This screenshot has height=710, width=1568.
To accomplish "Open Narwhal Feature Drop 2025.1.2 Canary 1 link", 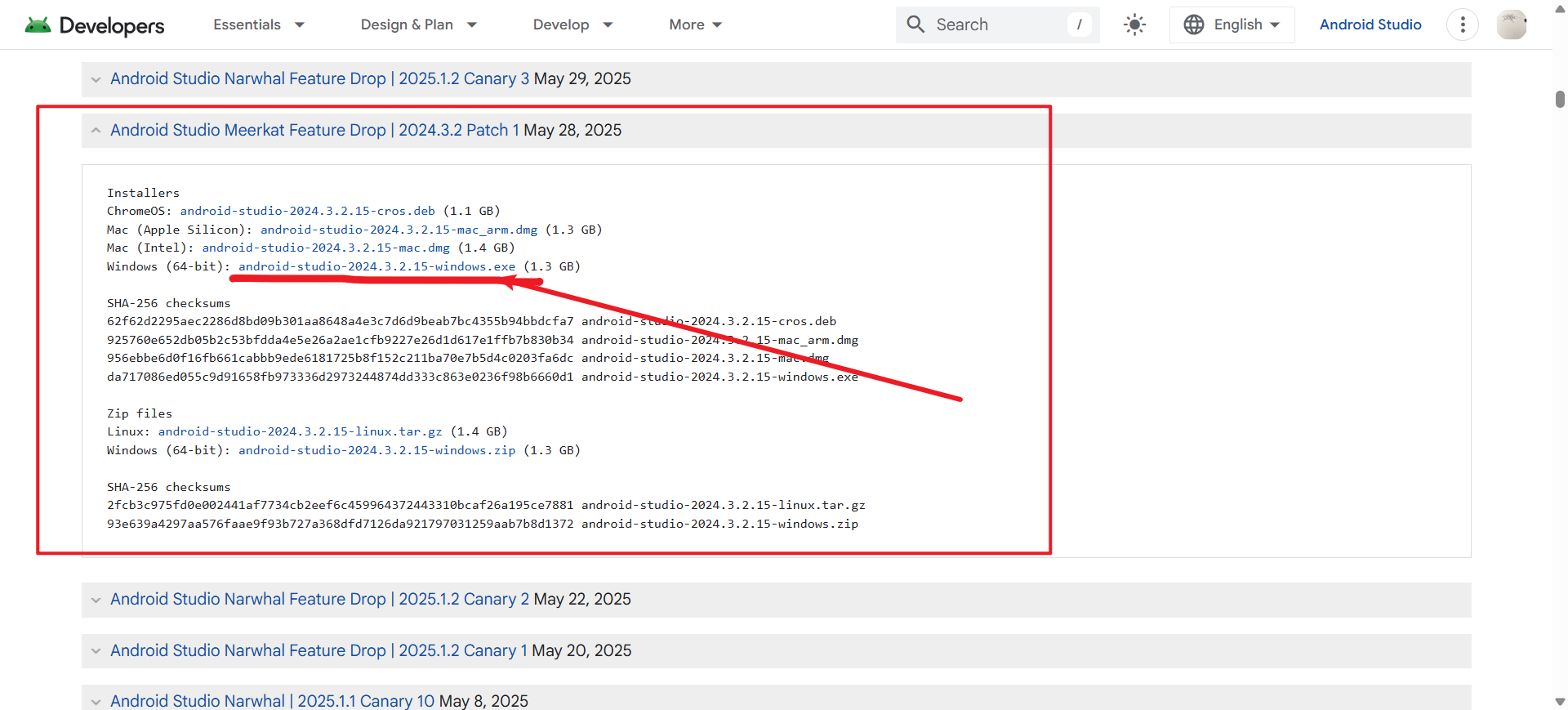I will click(x=318, y=650).
